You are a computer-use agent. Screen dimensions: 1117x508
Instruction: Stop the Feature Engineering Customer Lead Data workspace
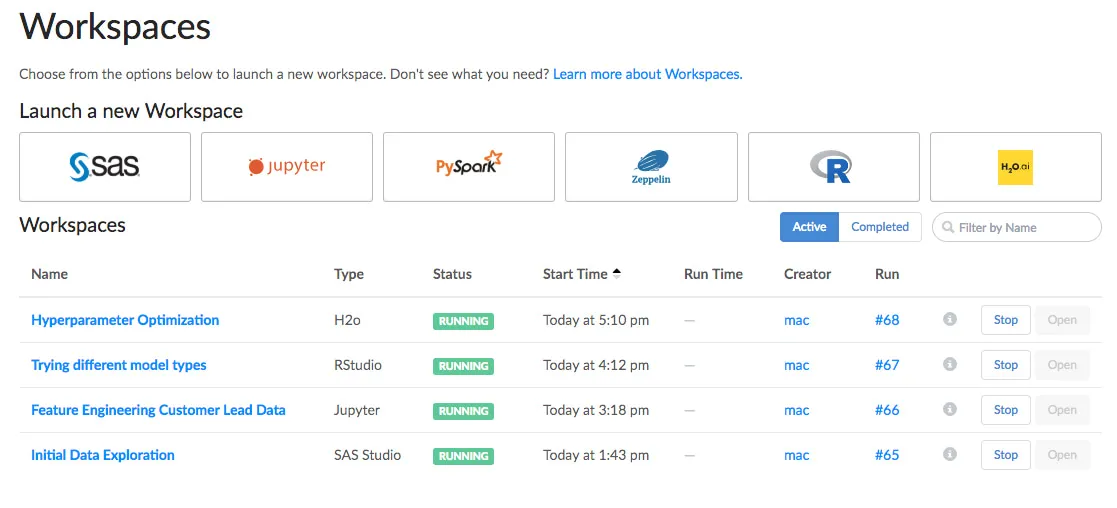click(1005, 410)
